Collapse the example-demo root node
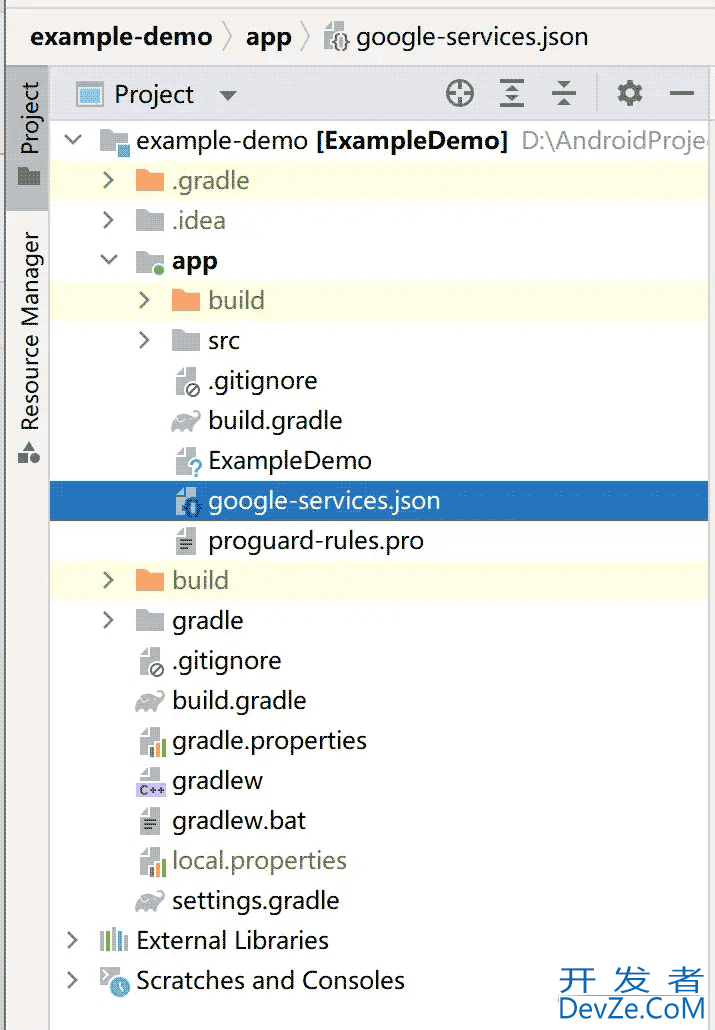The height and width of the screenshot is (1030, 715). (x=73, y=140)
